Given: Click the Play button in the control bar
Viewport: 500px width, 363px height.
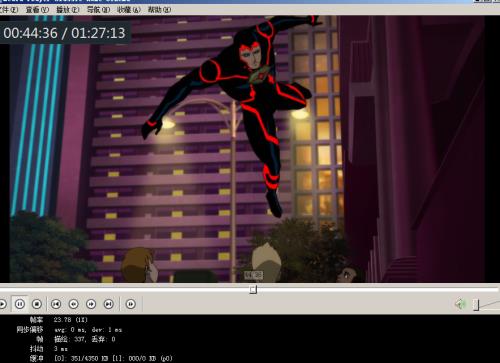Looking at the screenshot, I should pos(2,304).
